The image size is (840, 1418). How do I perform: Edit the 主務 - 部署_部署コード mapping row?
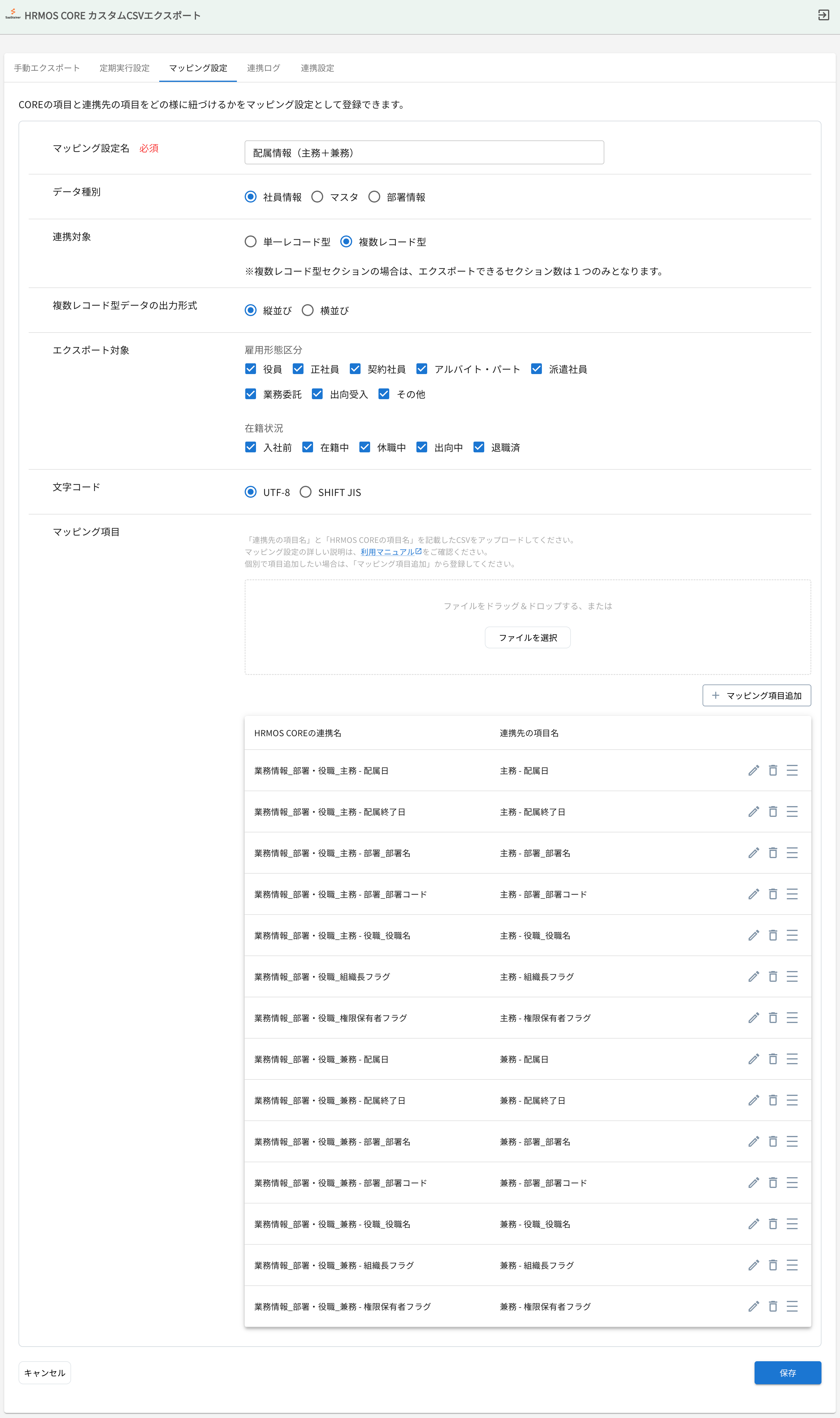pyautogui.click(x=753, y=894)
